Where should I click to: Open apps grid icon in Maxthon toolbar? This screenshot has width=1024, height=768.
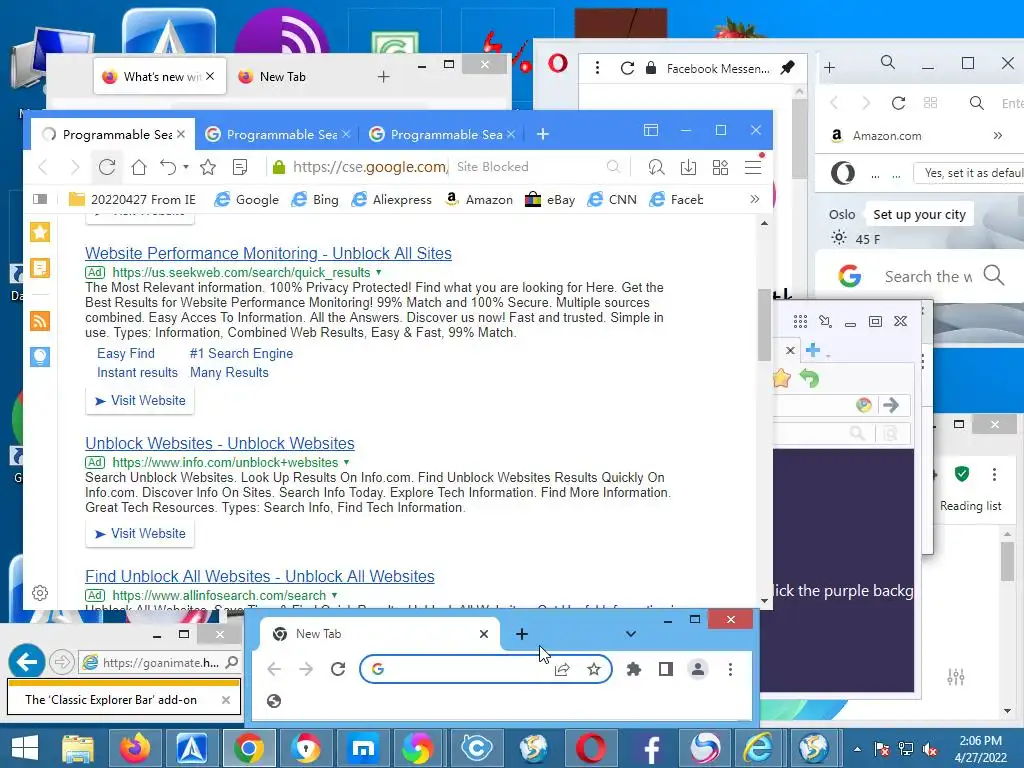[720, 167]
